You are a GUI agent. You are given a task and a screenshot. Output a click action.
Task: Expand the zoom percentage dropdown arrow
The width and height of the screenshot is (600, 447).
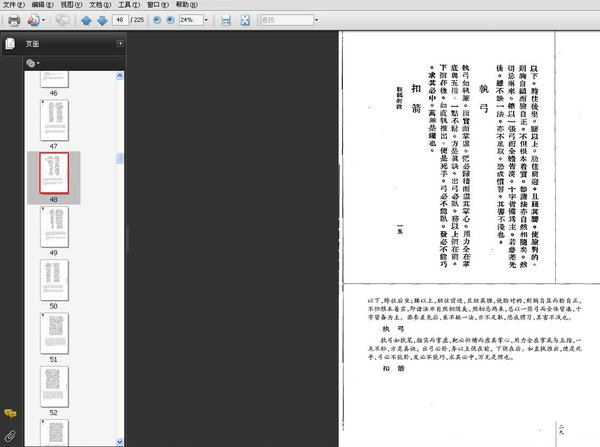click(x=206, y=20)
